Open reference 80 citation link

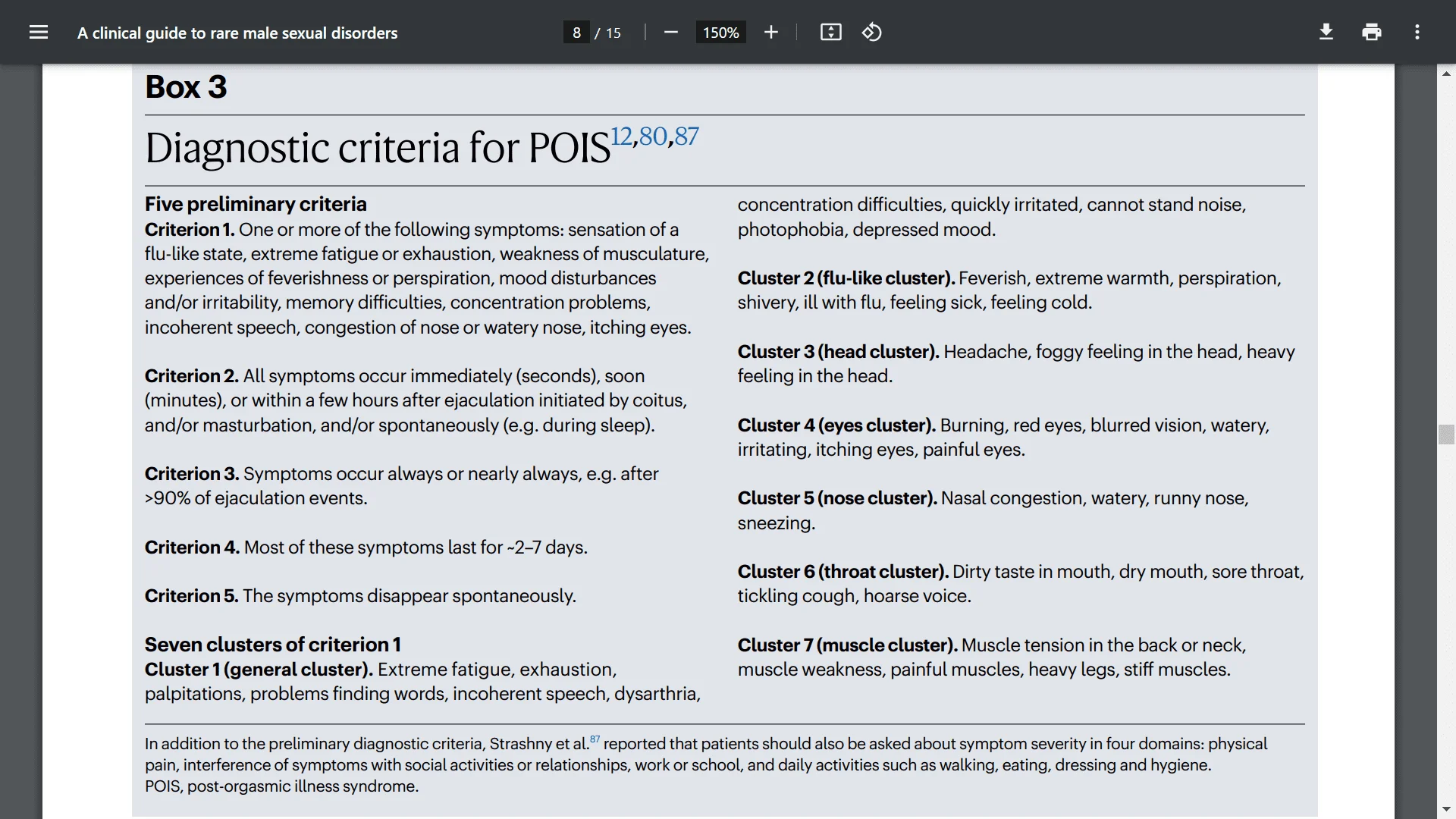click(x=653, y=136)
